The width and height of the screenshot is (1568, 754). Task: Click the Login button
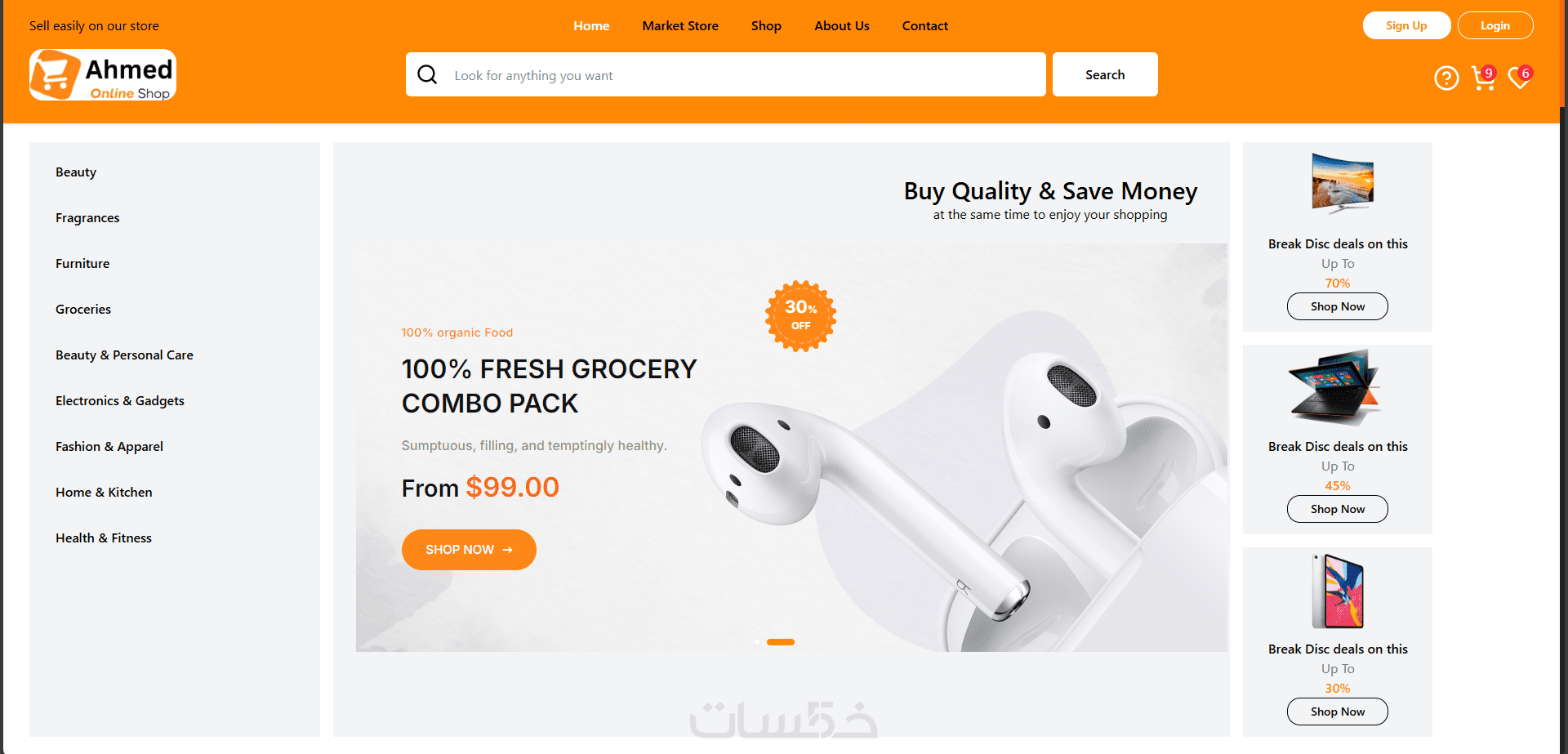click(x=1495, y=25)
